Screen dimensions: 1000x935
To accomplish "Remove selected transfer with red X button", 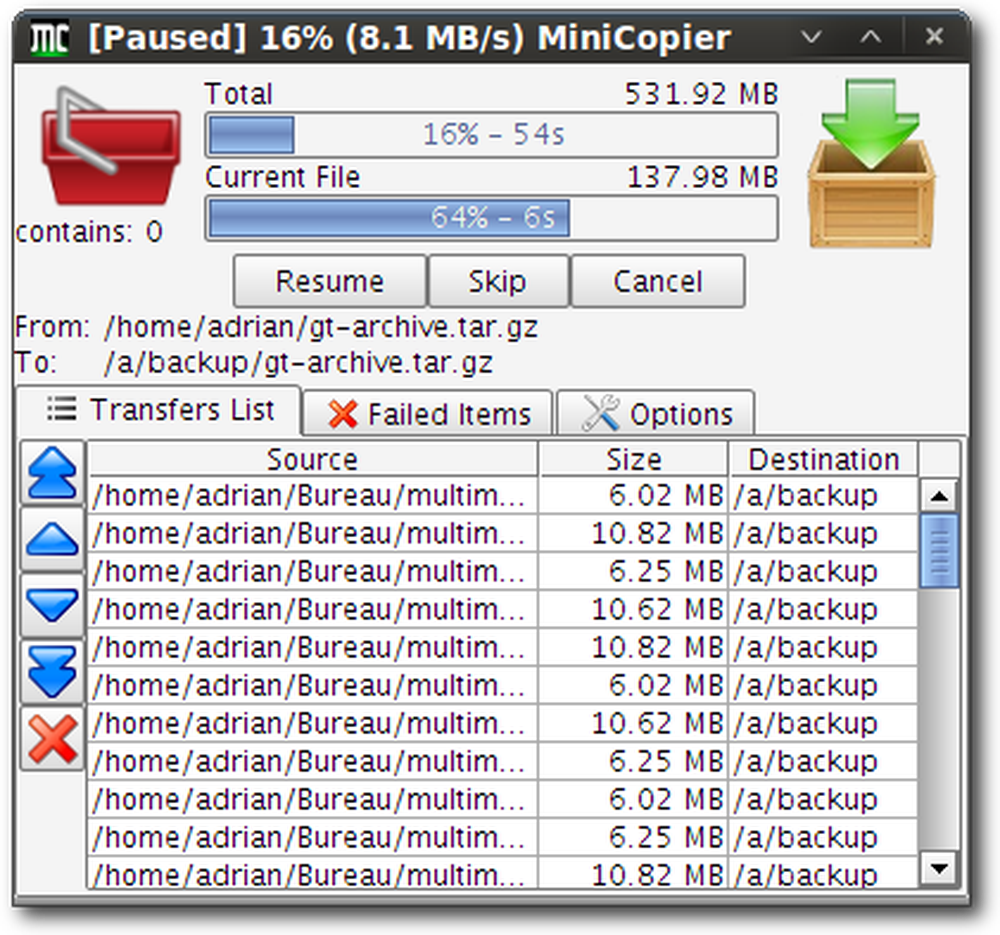I will click(x=52, y=739).
